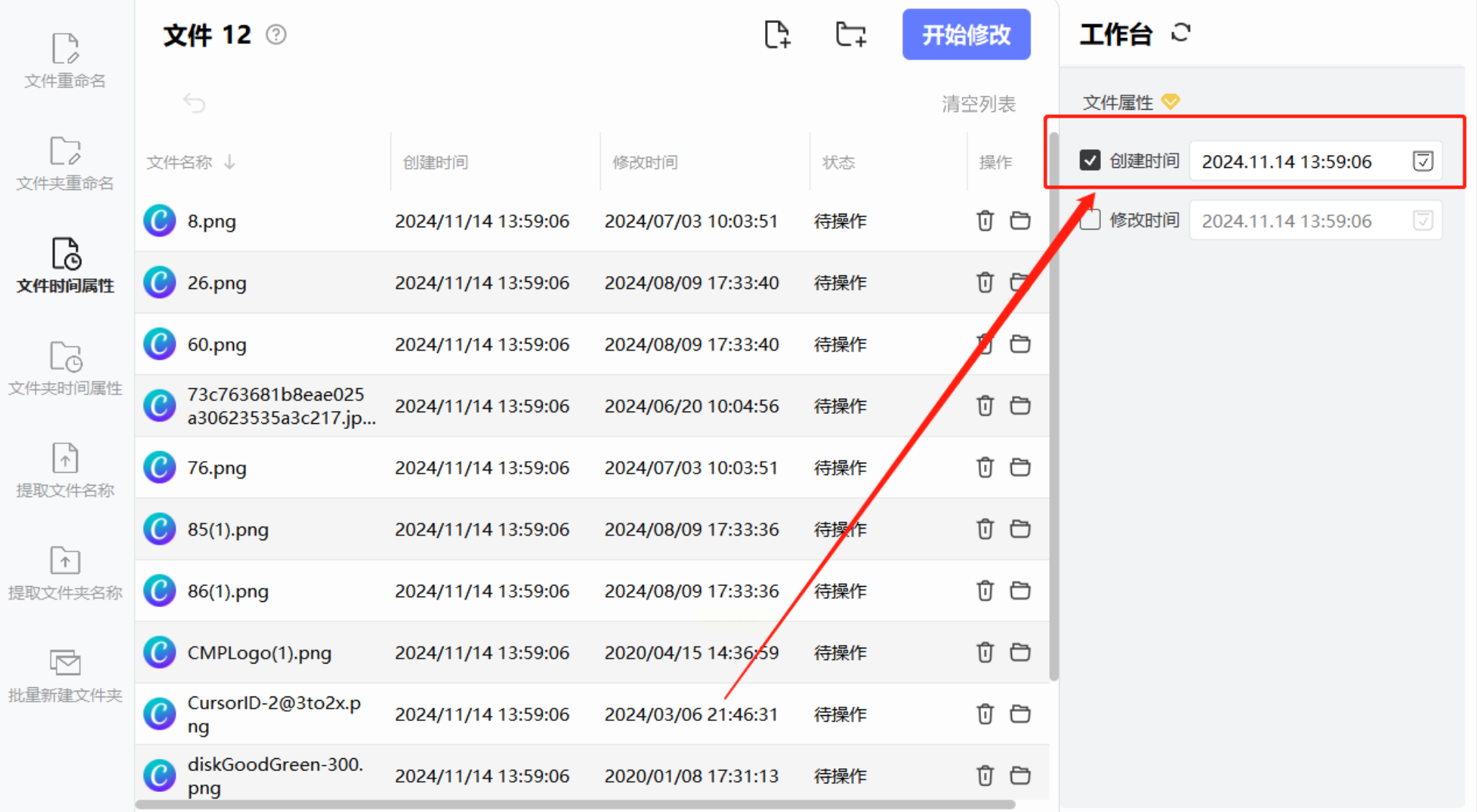Click 清空列表 to clear list
This screenshot has height=812, width=1477.
click(978, 104)
